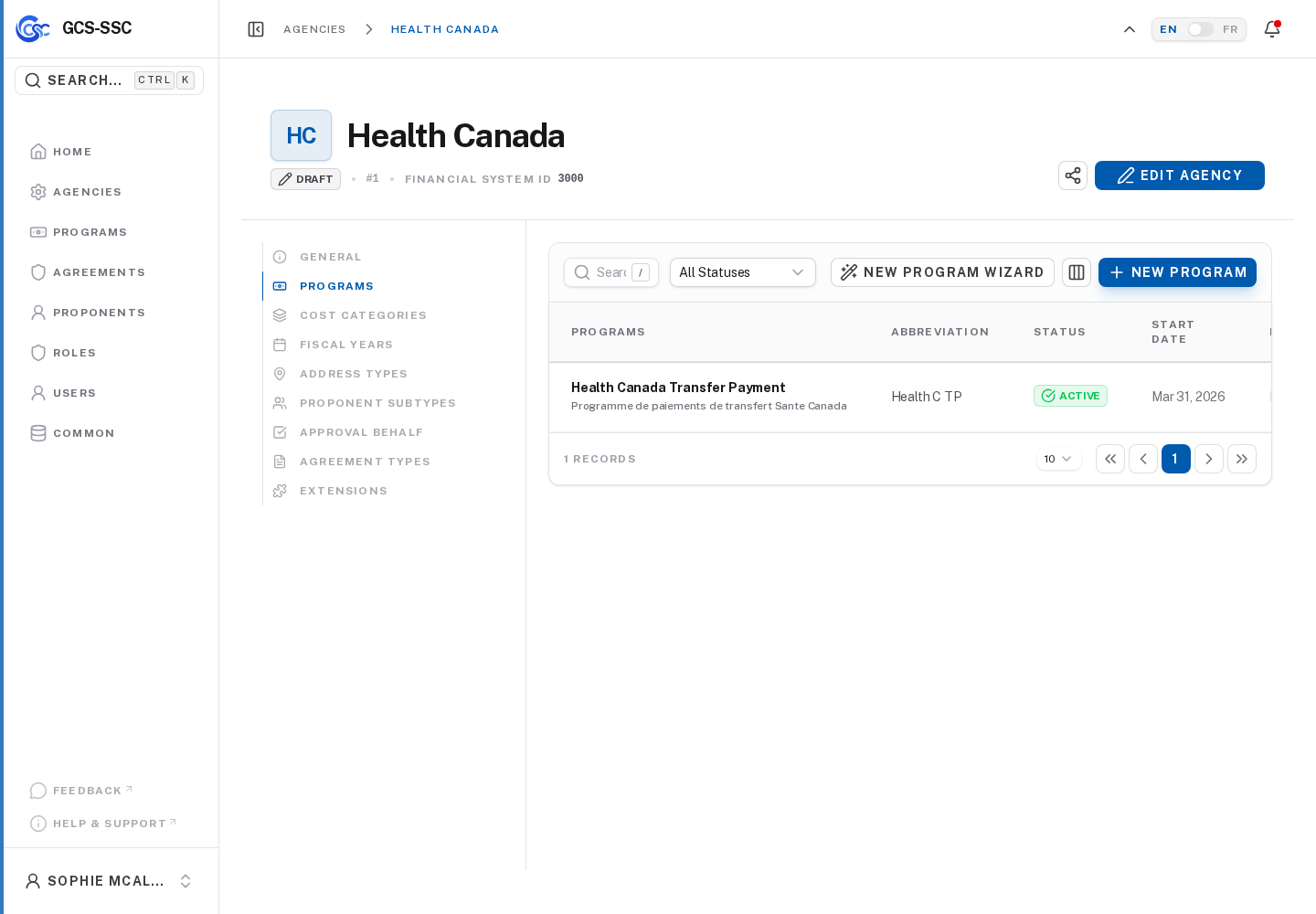Screen dimensions: 1316x914
Task: Click the Users person icon
Action: [38, 393]
